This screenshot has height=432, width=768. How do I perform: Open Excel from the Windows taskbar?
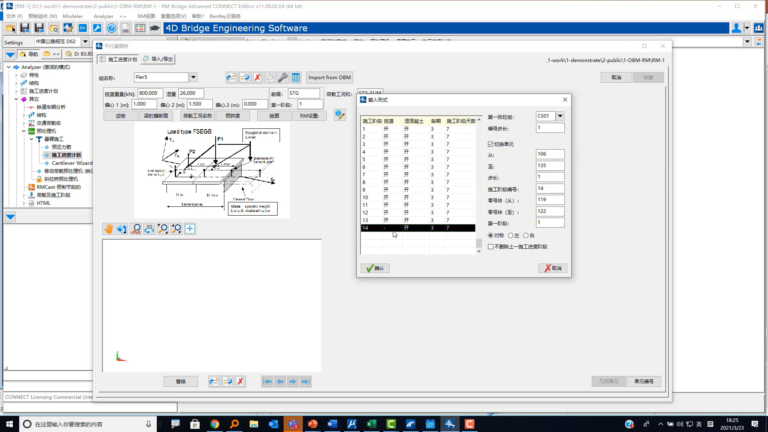click(371, 424)
